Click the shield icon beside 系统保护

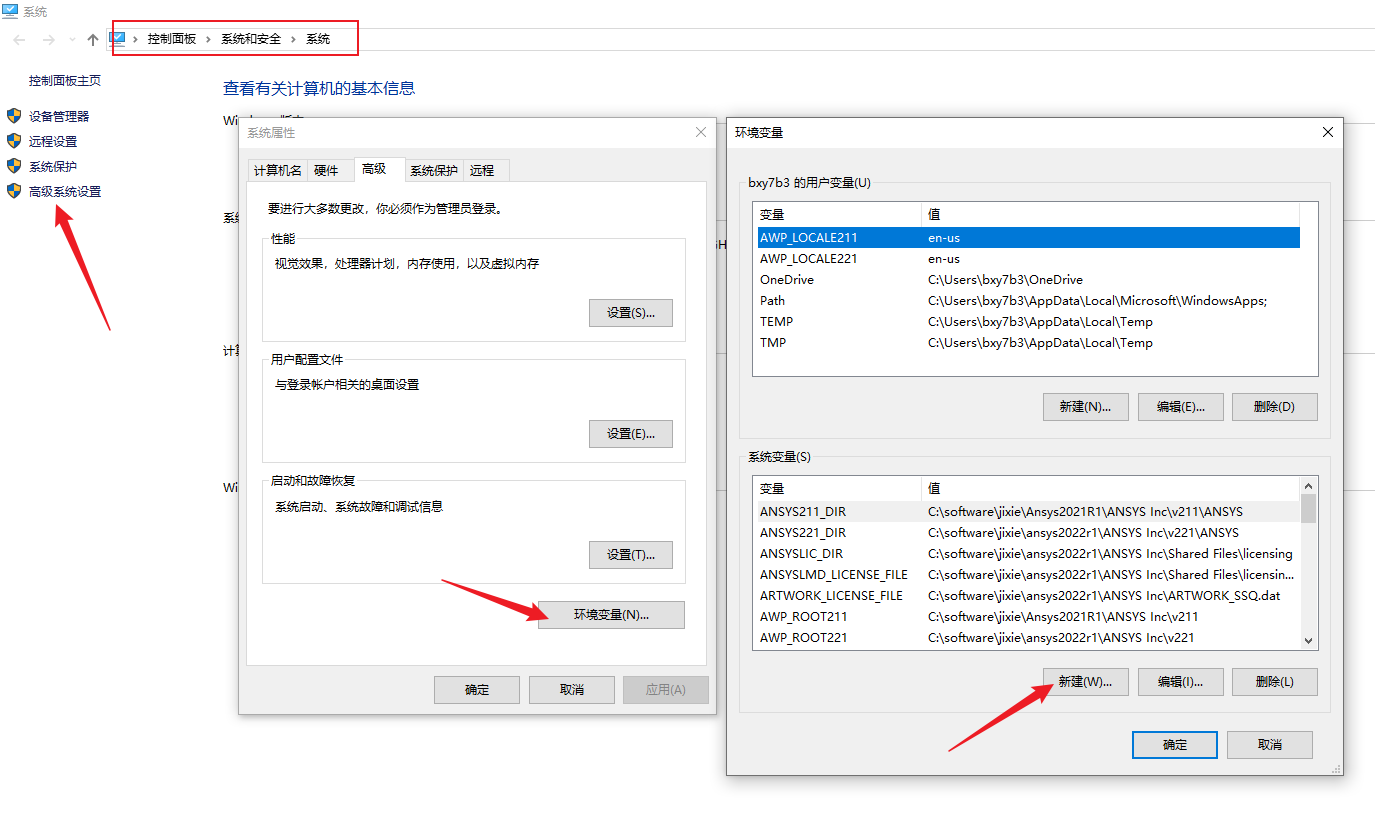(x=14, y=166)
